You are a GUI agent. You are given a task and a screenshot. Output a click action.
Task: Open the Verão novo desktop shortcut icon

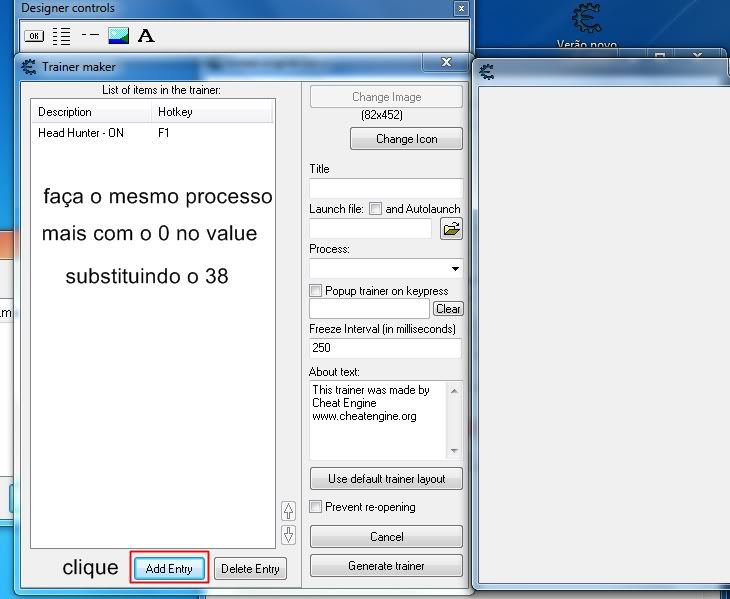click(587, 20)
